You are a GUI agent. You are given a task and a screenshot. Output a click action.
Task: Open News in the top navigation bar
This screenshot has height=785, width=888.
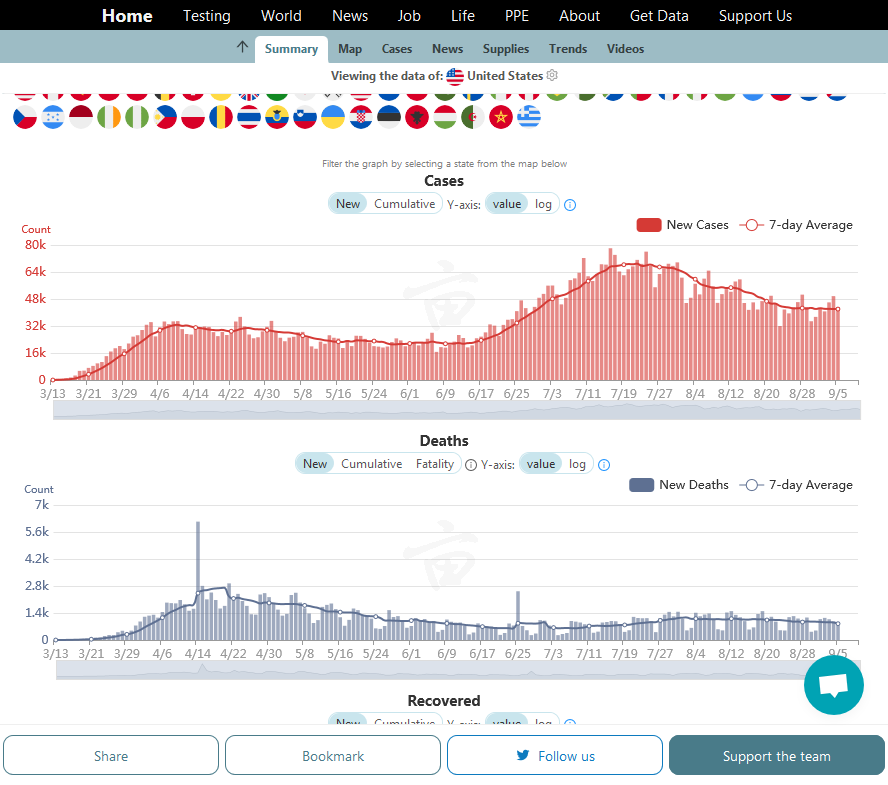tap(350, 16)
